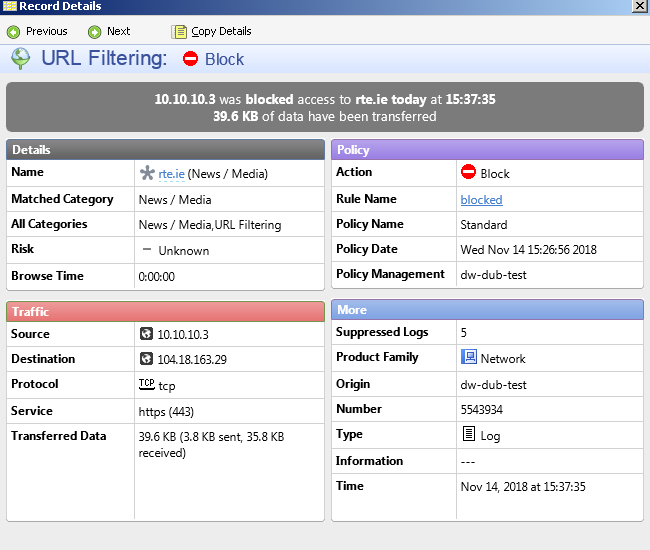Click the gray summary banner about blocked access

click(x=325, y=107)
